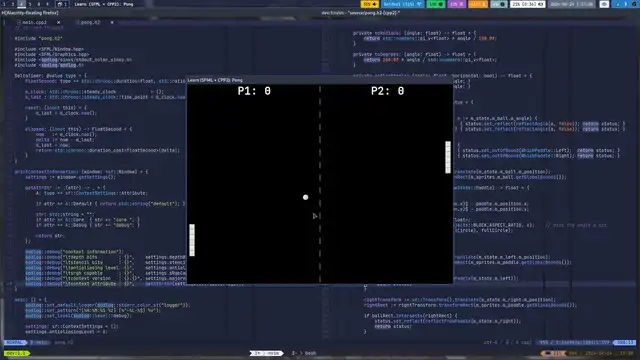640x360 pixels.
Task: Click the white ball in Pong window
Action: (305, 197)
